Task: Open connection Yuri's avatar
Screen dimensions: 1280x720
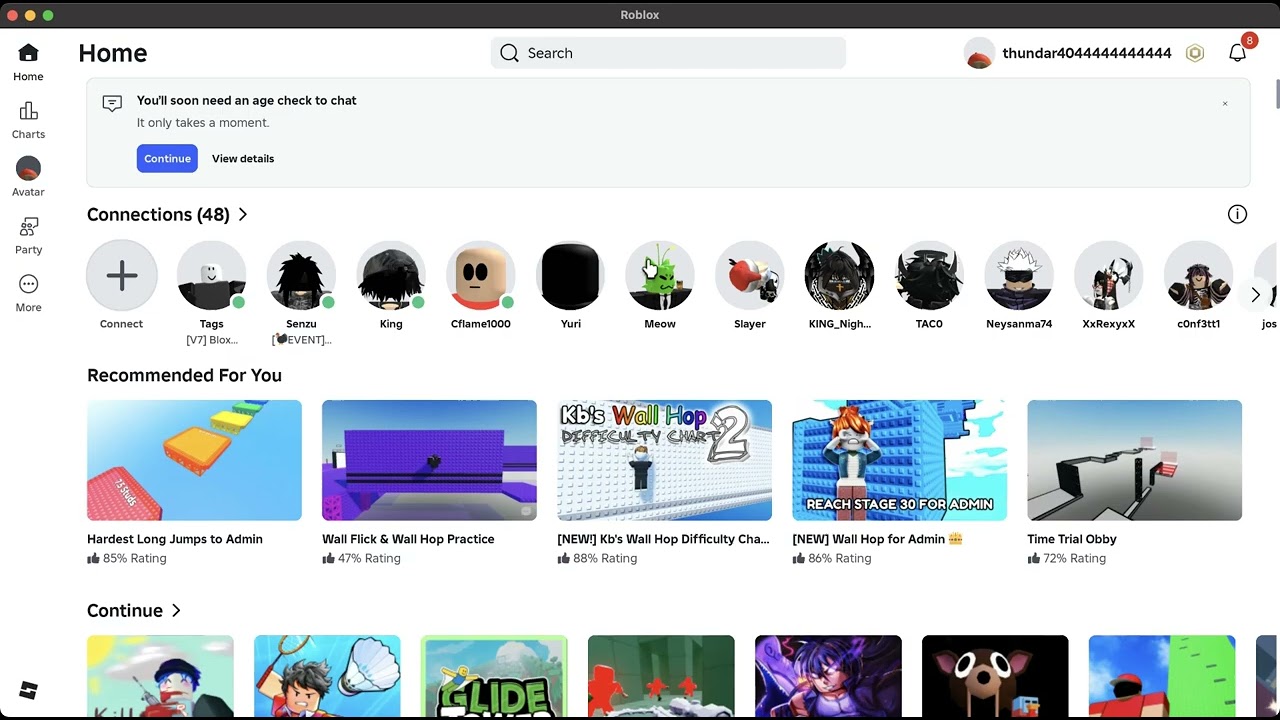Action: pyautogui.click(x=570, y=275)
